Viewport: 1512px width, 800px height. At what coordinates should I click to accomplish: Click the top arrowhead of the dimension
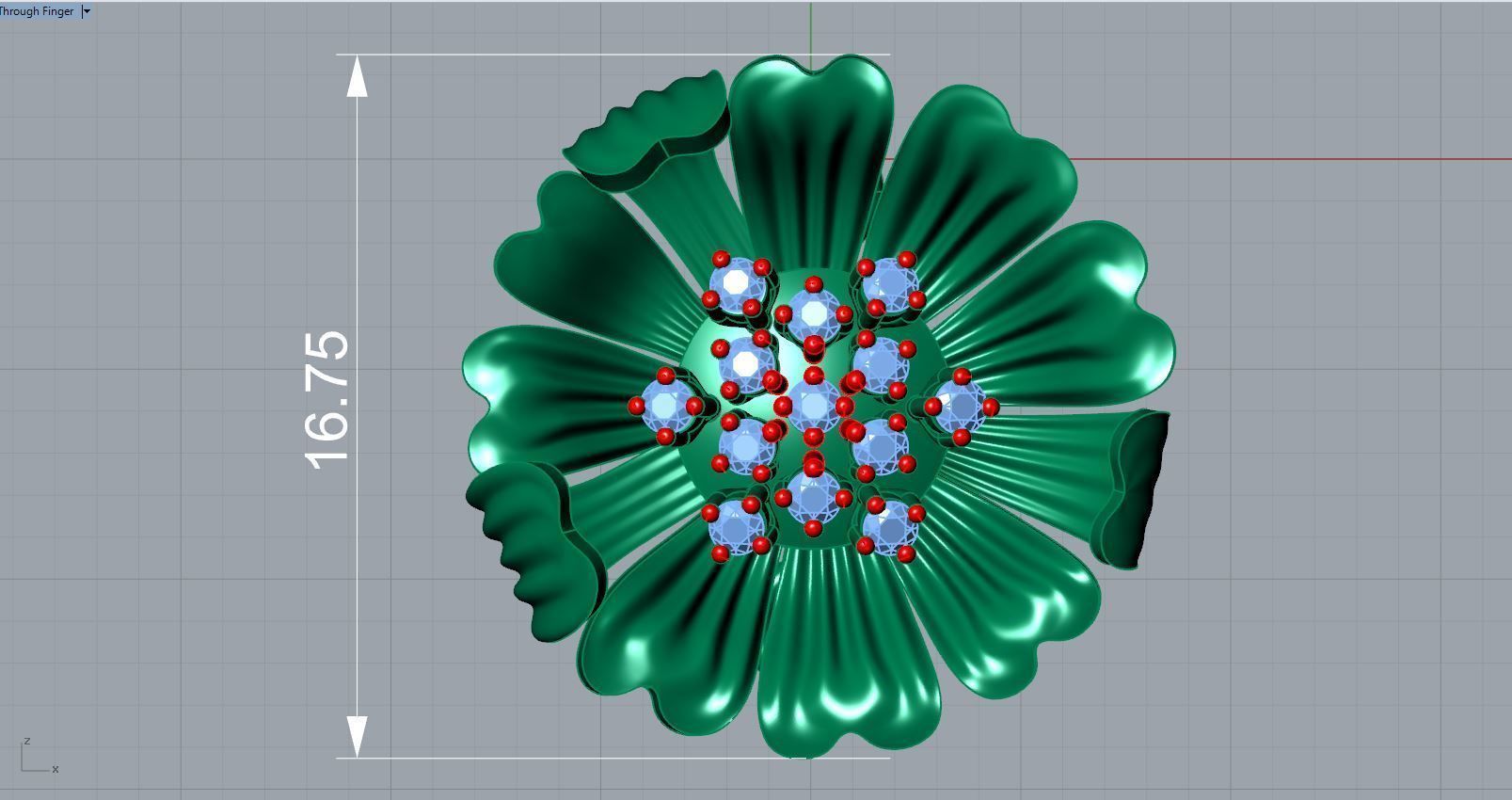(357, 77)
